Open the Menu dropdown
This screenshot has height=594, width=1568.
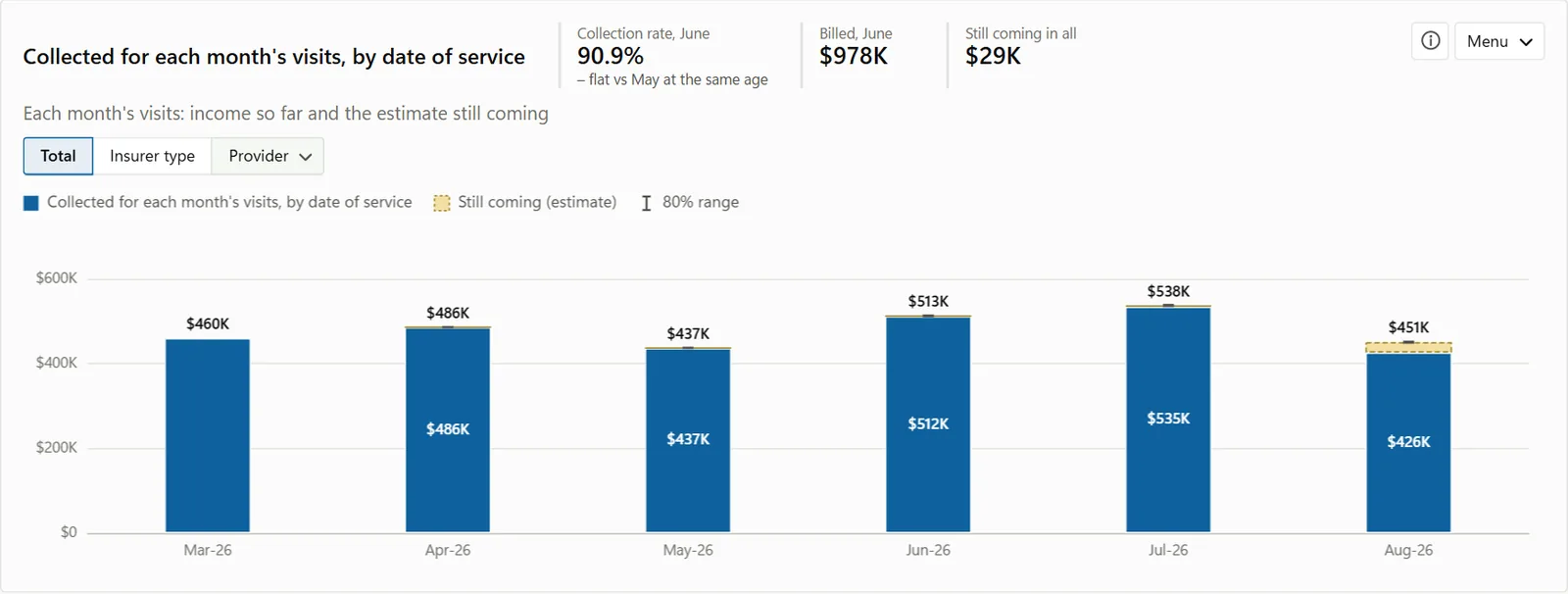point(1499,41)
